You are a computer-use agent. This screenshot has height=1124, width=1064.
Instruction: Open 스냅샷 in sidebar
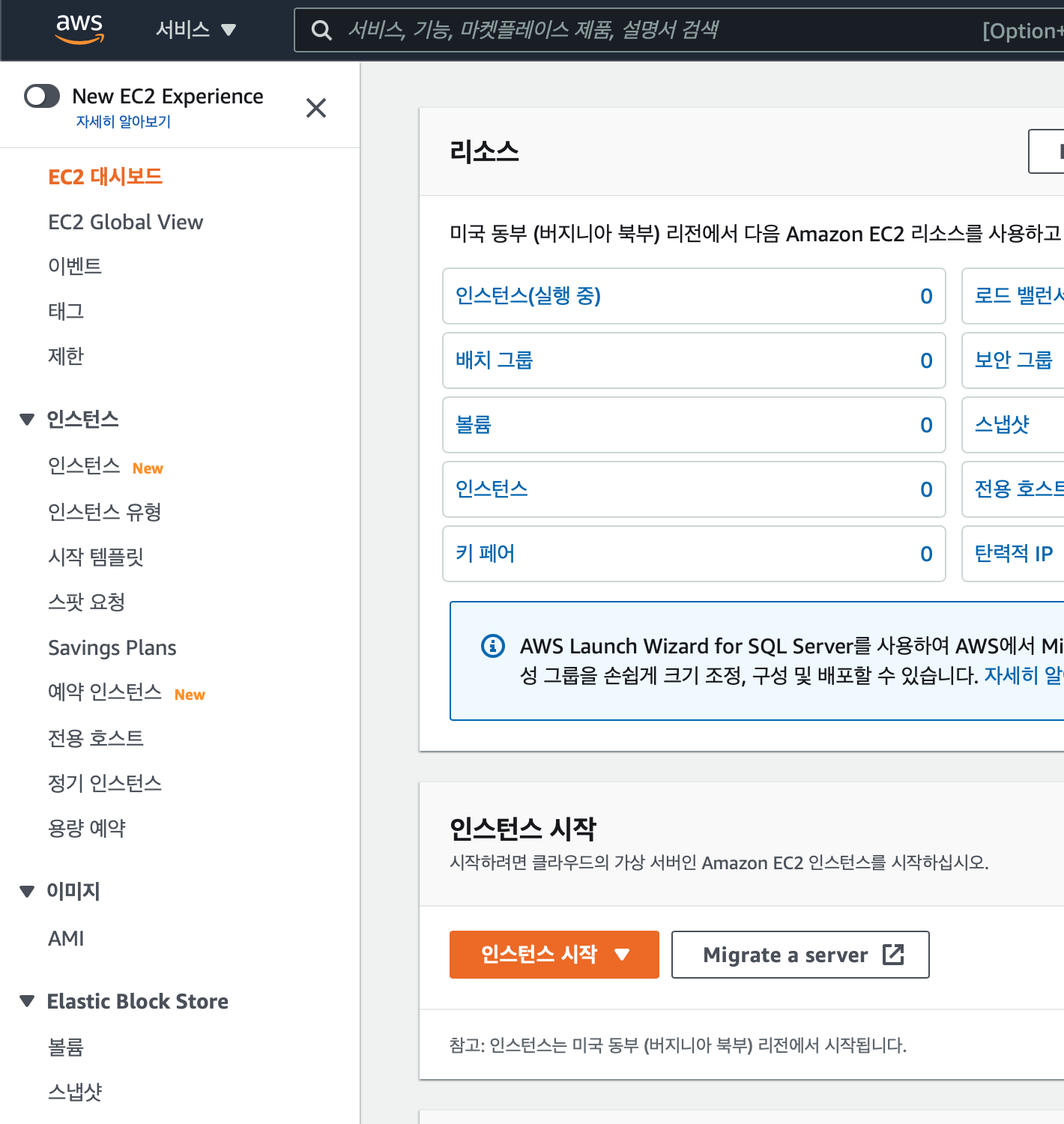pos(75,1092)
